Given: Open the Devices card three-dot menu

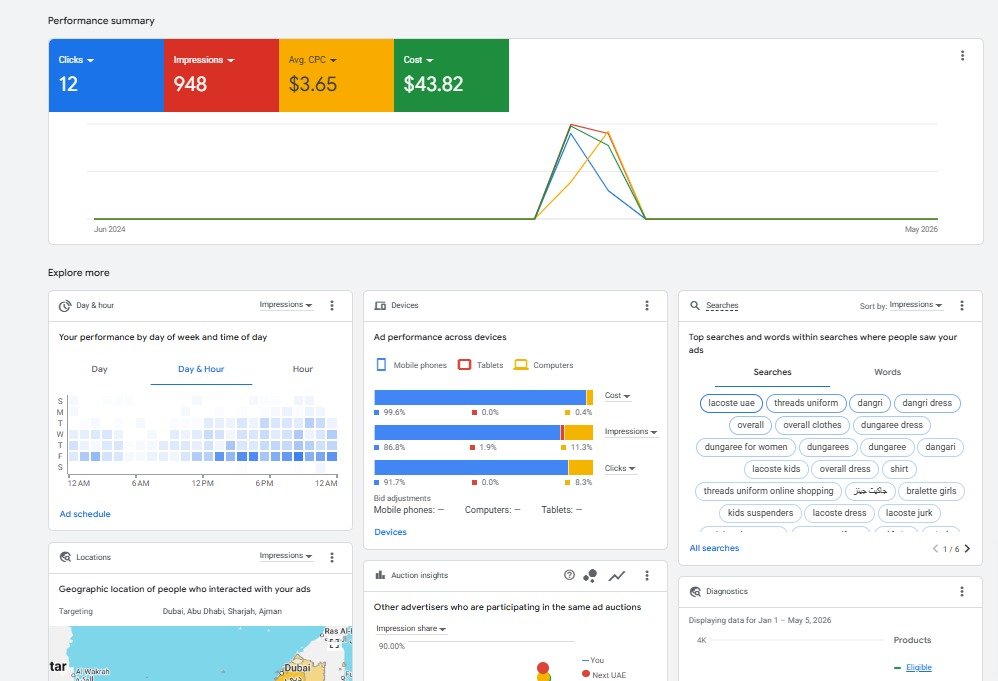Looking at the screenshot, I should point(647,305).
